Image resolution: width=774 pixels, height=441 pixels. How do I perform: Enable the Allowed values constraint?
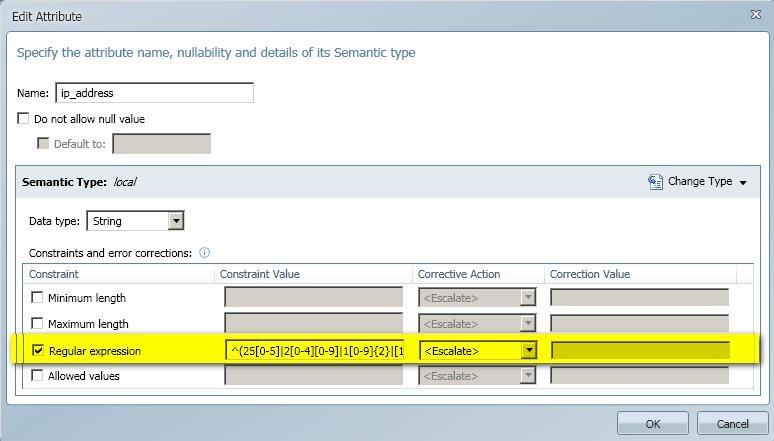(37, 375)
